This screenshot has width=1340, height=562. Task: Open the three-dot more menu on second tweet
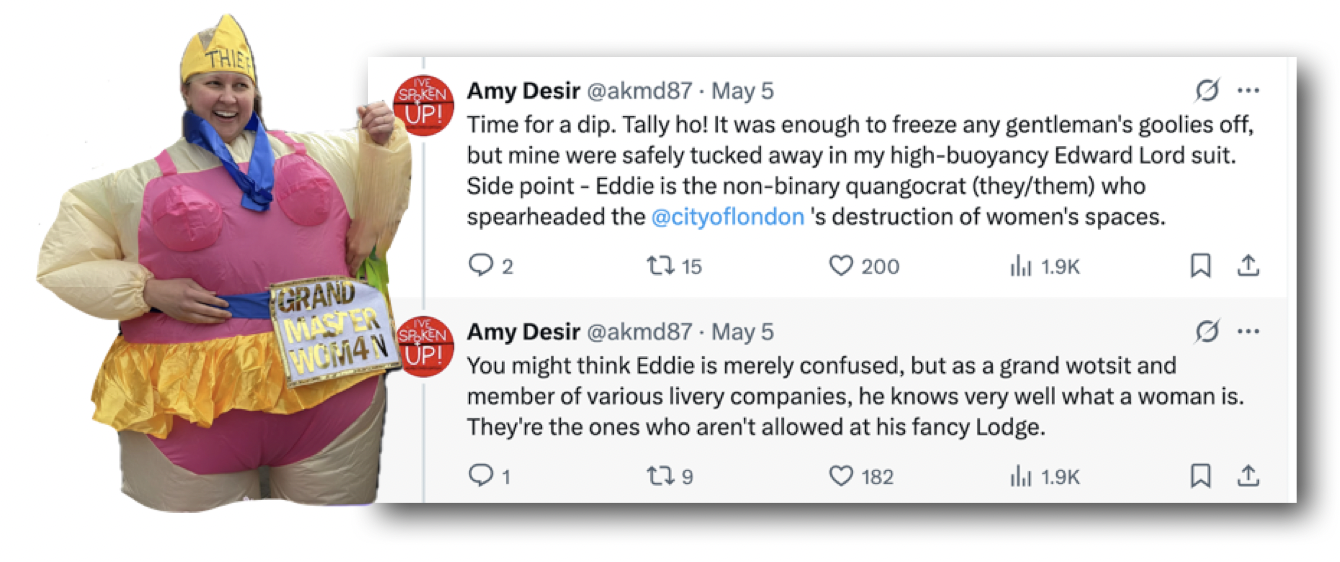tap(1248, 331)
